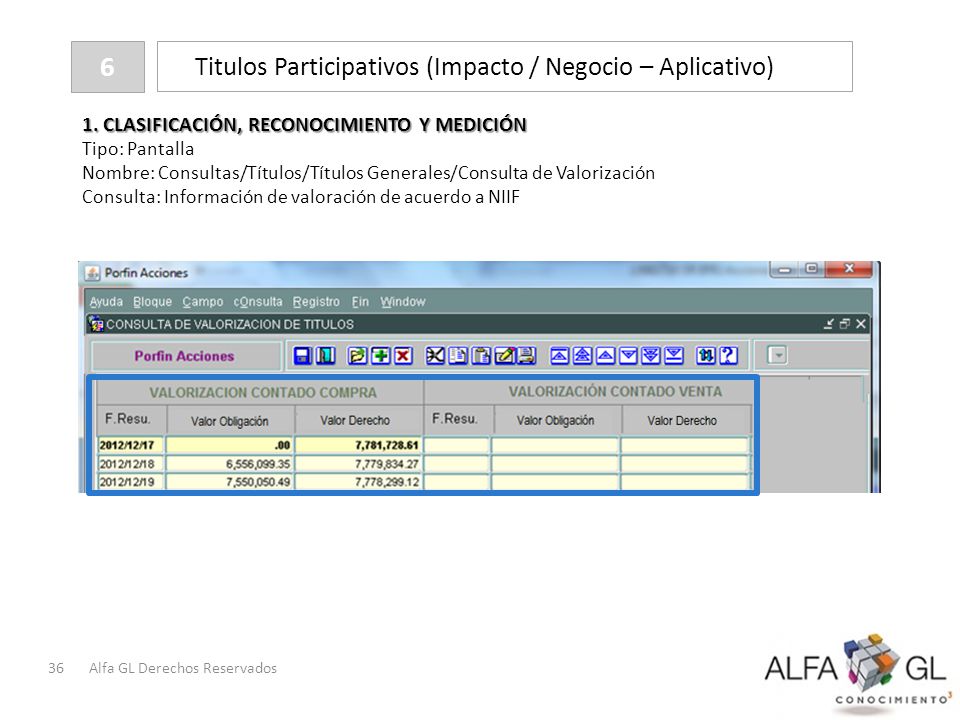Open the Ayuda menu

point(106,302)
